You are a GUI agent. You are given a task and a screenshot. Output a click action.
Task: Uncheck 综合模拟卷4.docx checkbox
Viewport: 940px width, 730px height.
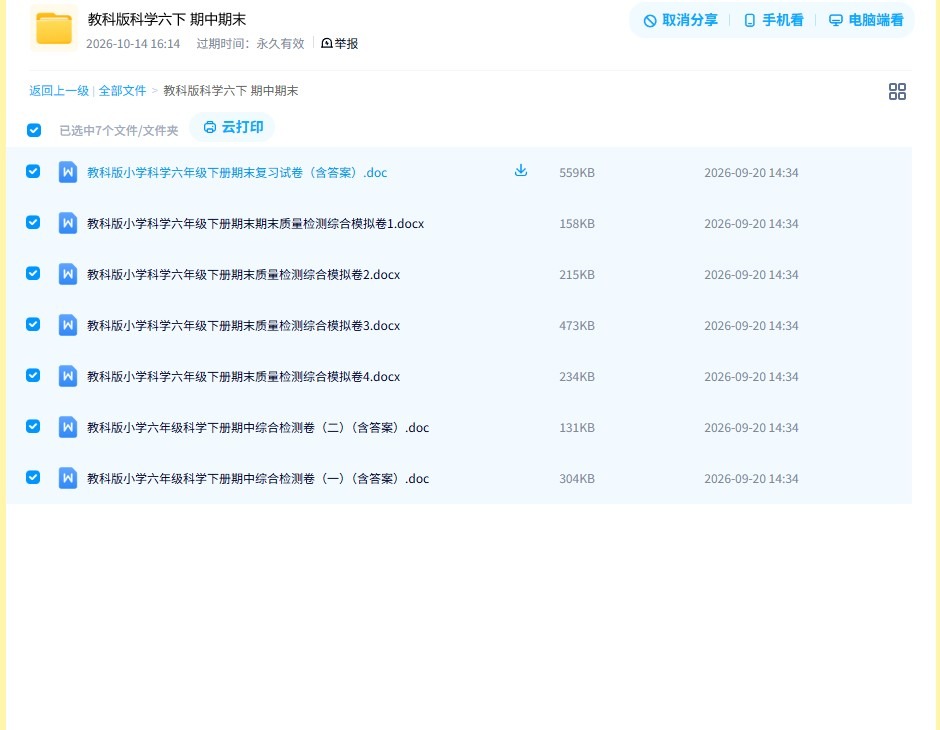click(33, 375)
